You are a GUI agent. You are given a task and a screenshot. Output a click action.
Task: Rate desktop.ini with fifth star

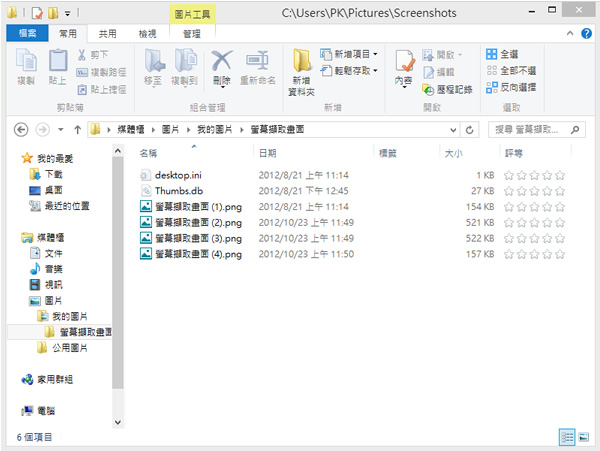(560, 176)
